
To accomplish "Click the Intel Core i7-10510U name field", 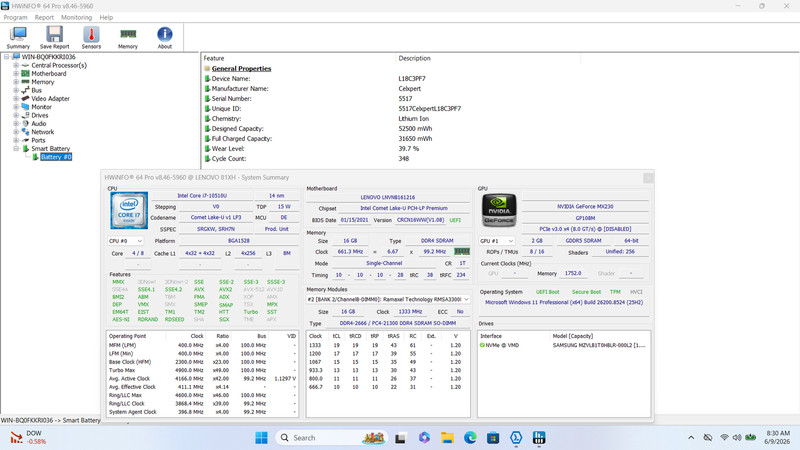I will (x=202, y=195).
